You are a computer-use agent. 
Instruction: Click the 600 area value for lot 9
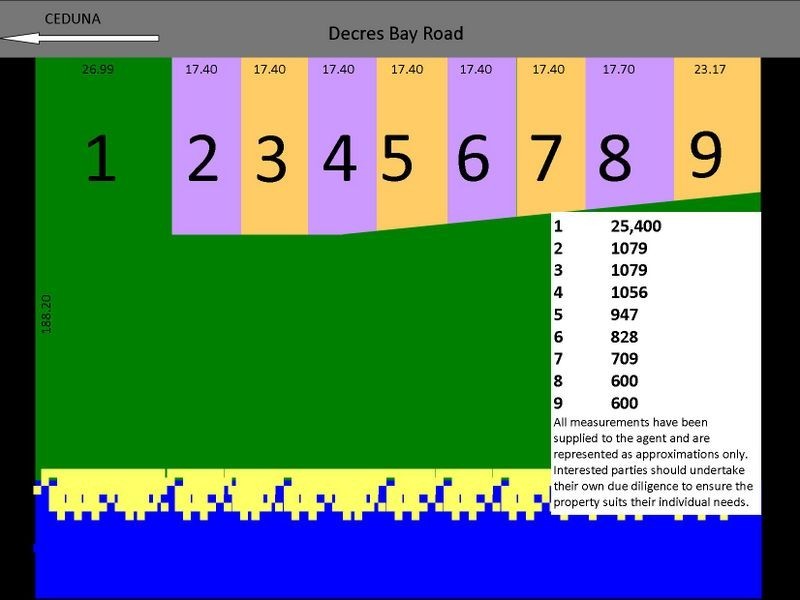624,403
